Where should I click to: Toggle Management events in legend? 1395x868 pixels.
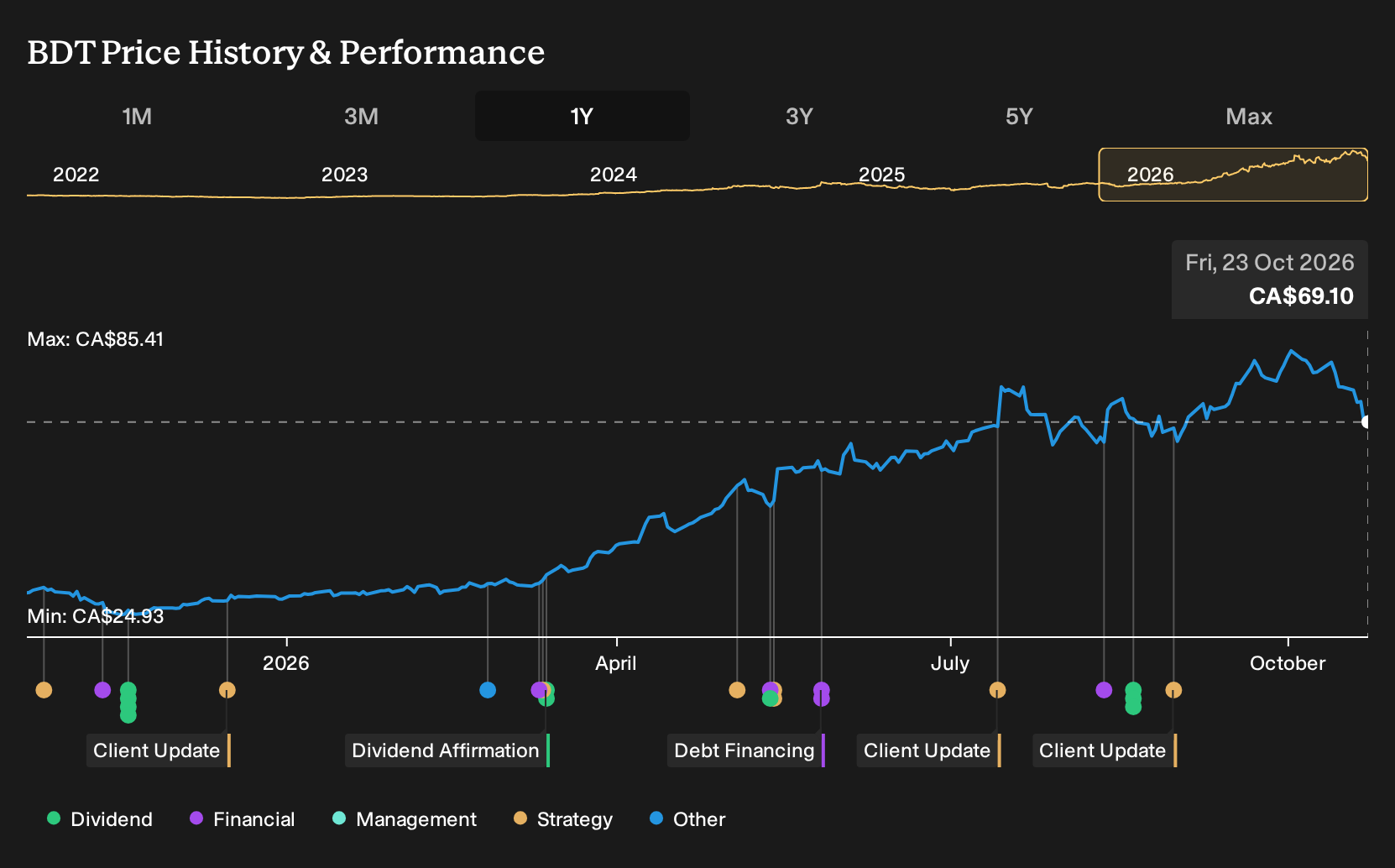click(x=405, y=819)
